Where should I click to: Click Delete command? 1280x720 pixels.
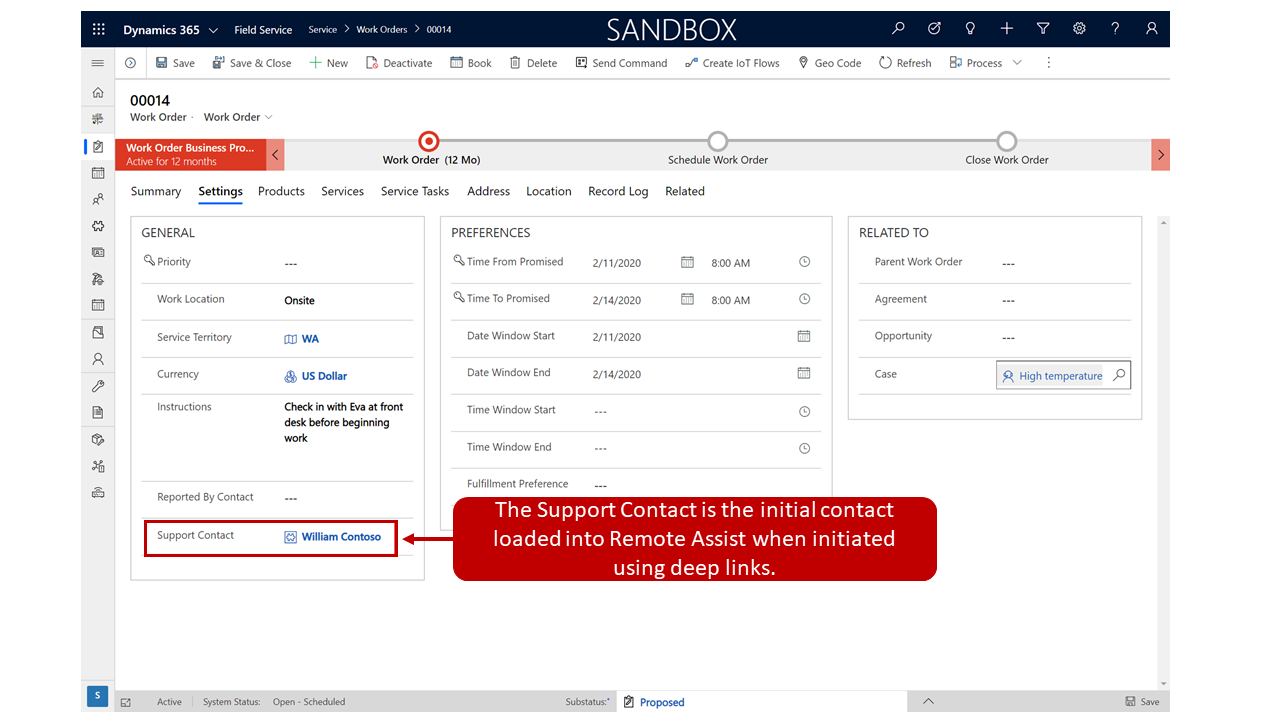point(533,63)
